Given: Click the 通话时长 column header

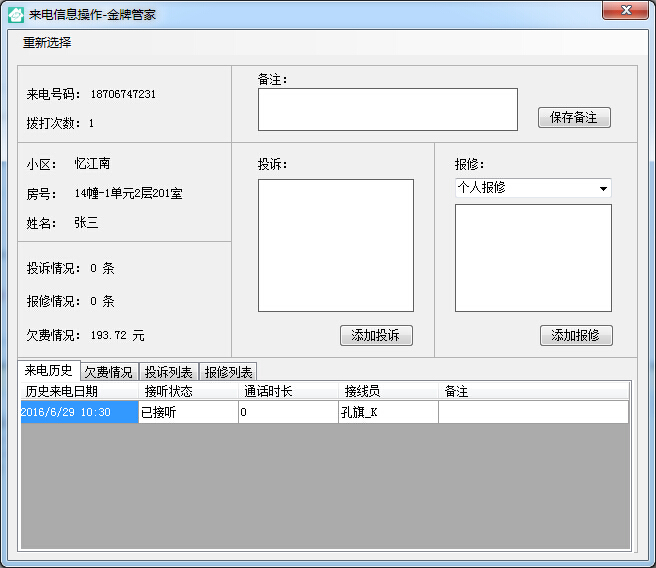Looking at the screenshot, I should pos(288,391).
